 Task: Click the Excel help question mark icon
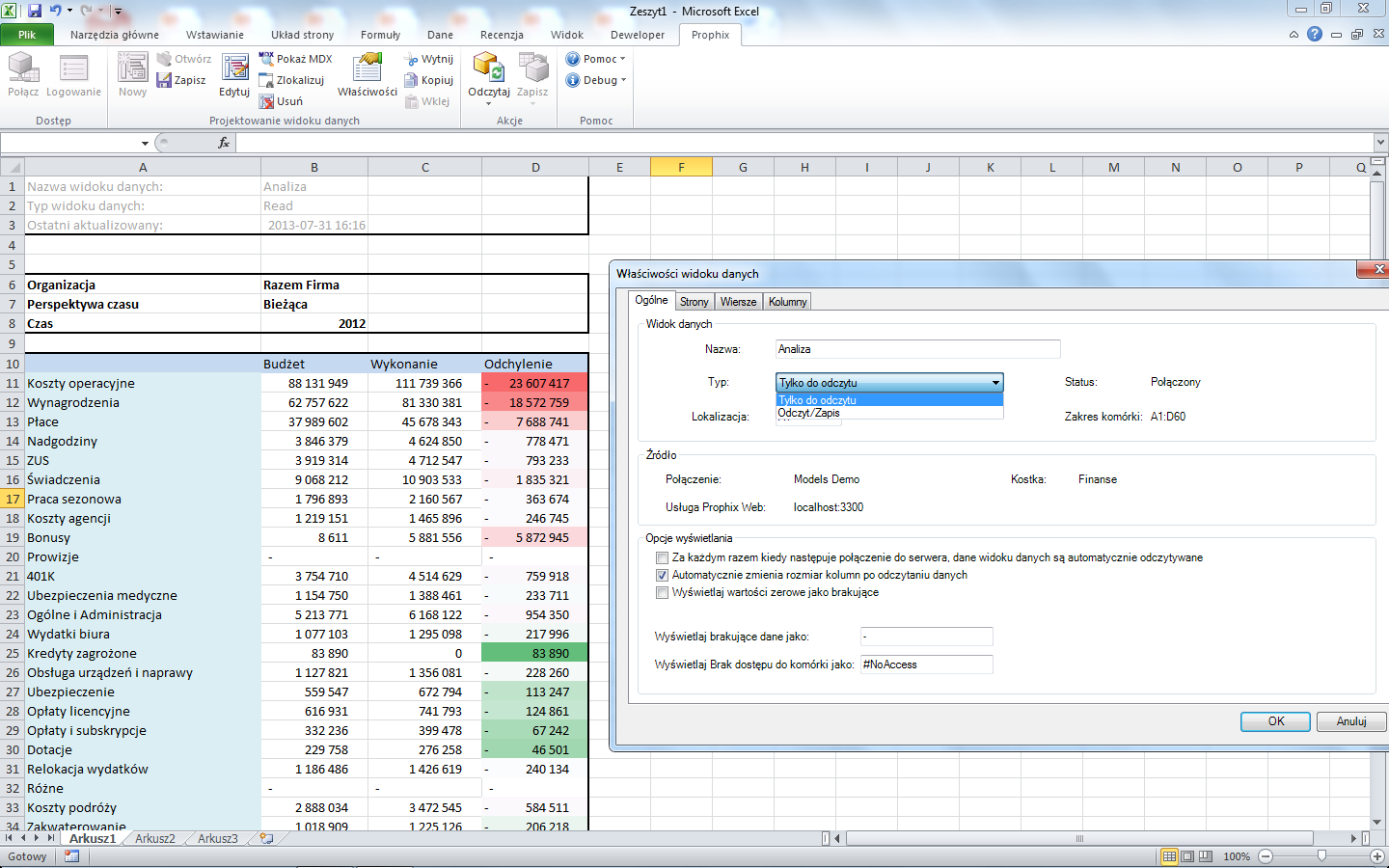pos(1315,34)
